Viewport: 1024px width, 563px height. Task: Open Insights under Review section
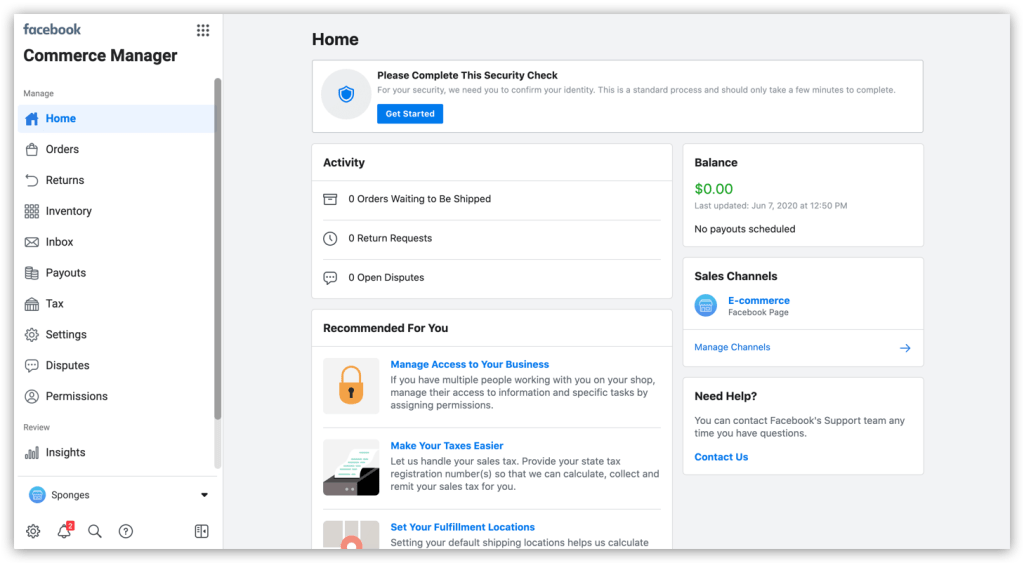tap(65, 452)
